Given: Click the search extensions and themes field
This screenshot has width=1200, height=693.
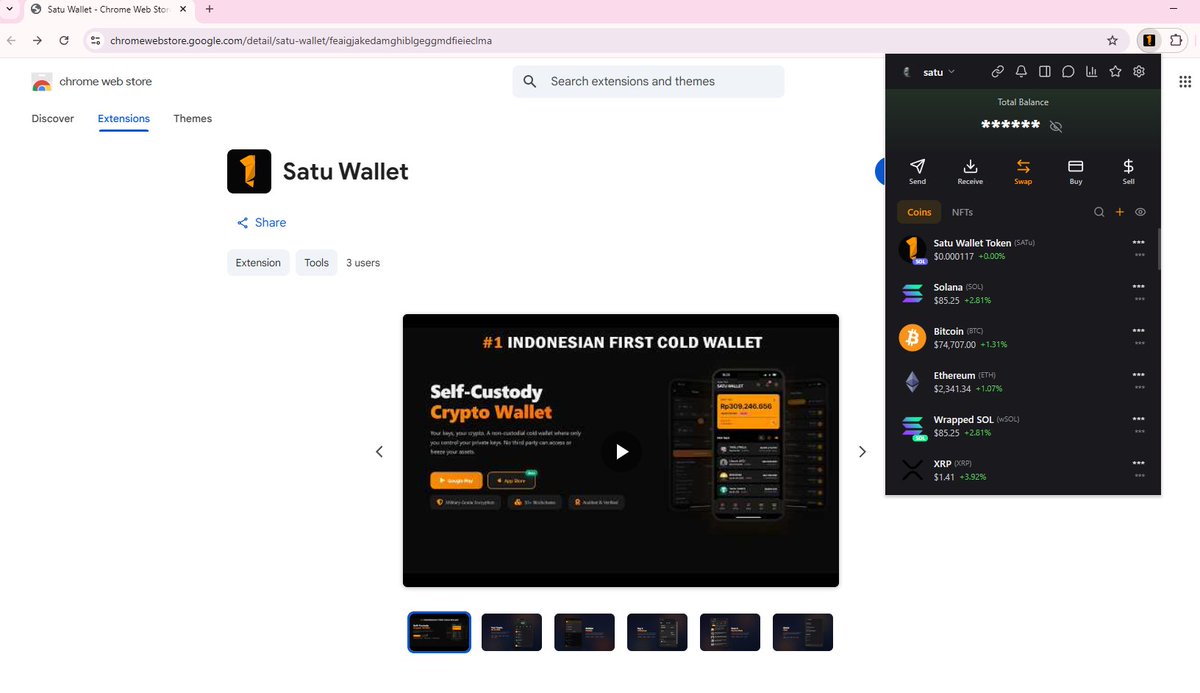Looking at the screenshot, I should (648, 82).
